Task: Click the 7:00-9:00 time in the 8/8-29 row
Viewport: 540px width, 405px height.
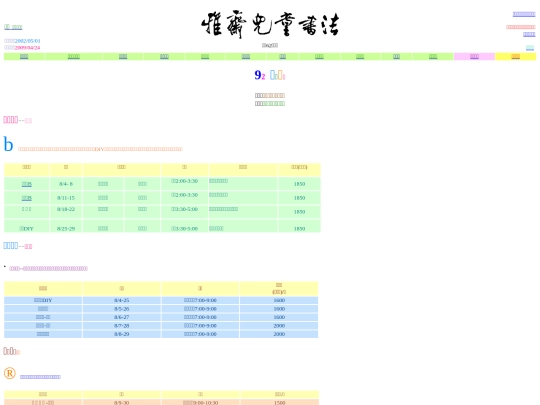Action: pos(200,334)
